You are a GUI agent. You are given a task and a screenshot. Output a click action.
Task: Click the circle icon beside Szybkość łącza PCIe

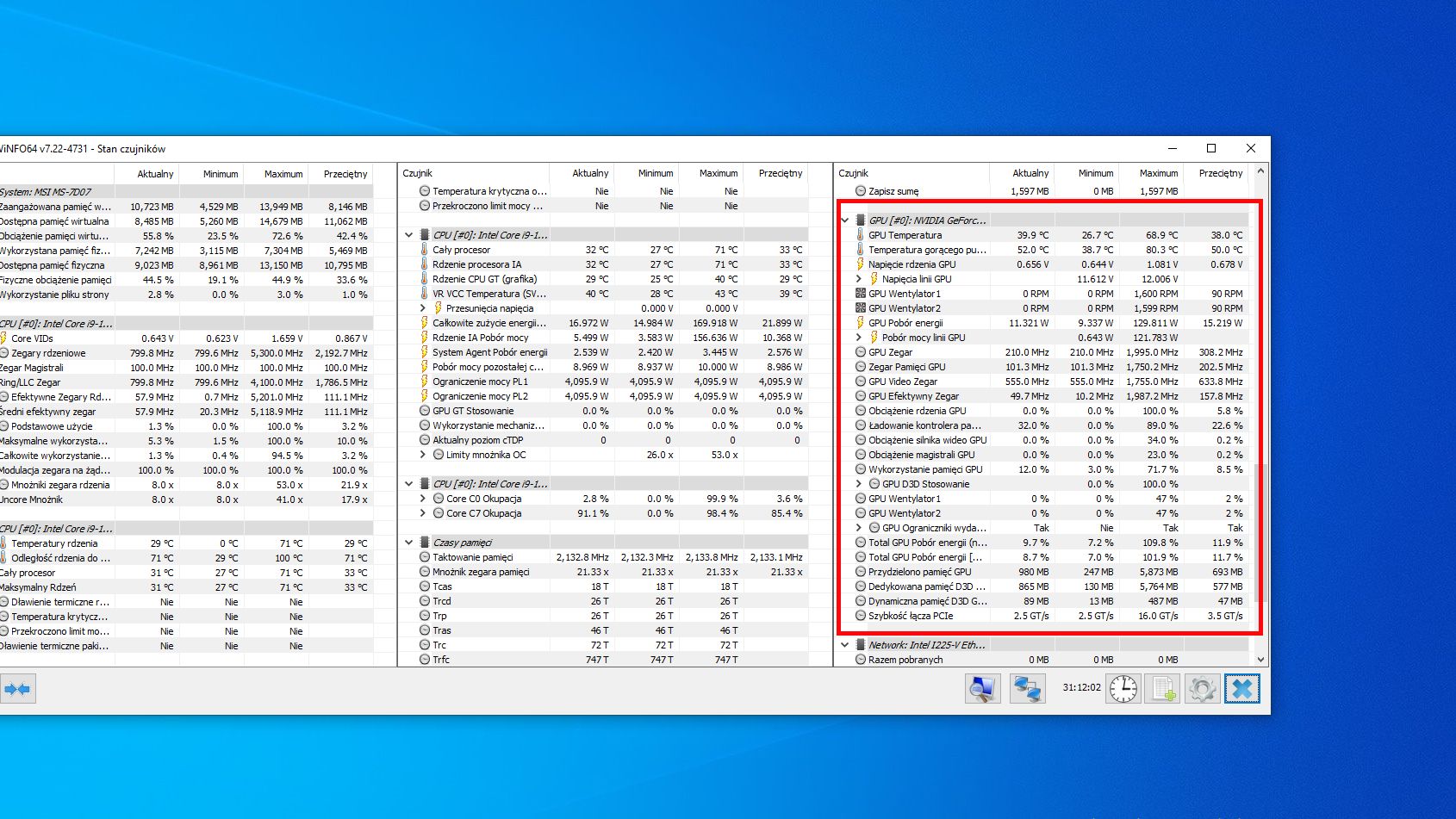coord(860,616)
